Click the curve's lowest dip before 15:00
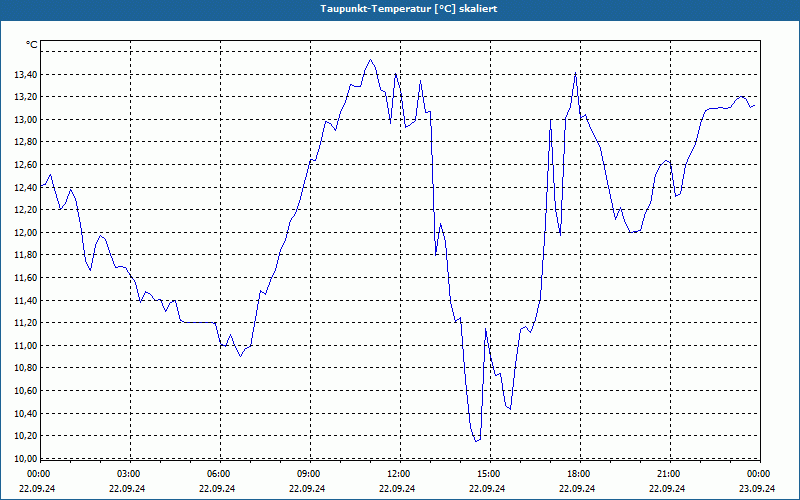The image size is (800, 500). coord(476,441)
